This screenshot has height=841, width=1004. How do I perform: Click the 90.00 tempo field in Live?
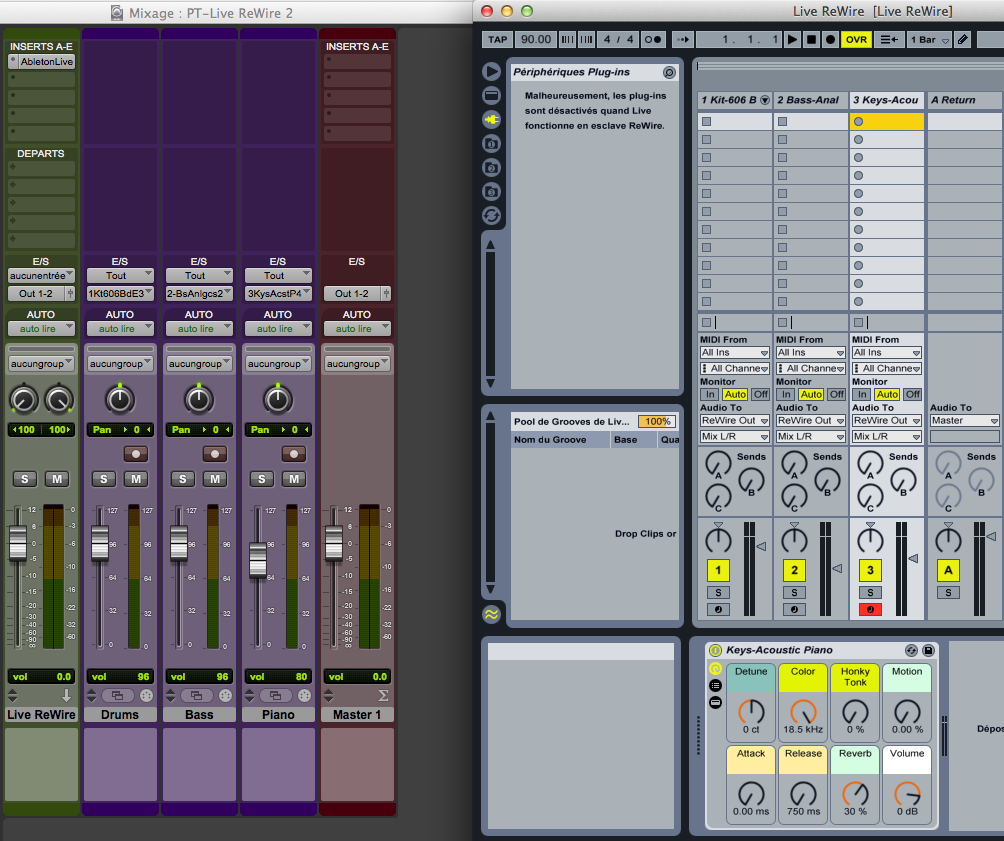(536, 40)
